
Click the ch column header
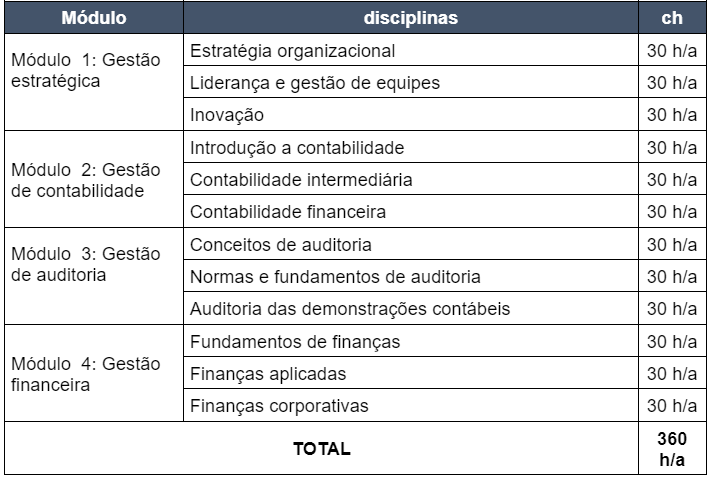[672, 19]
